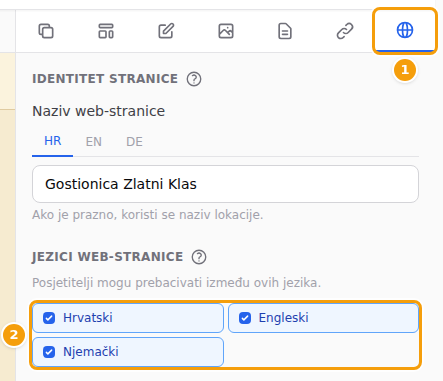Click the 'Naziv web-stranice' label

[x=99, y=111]
